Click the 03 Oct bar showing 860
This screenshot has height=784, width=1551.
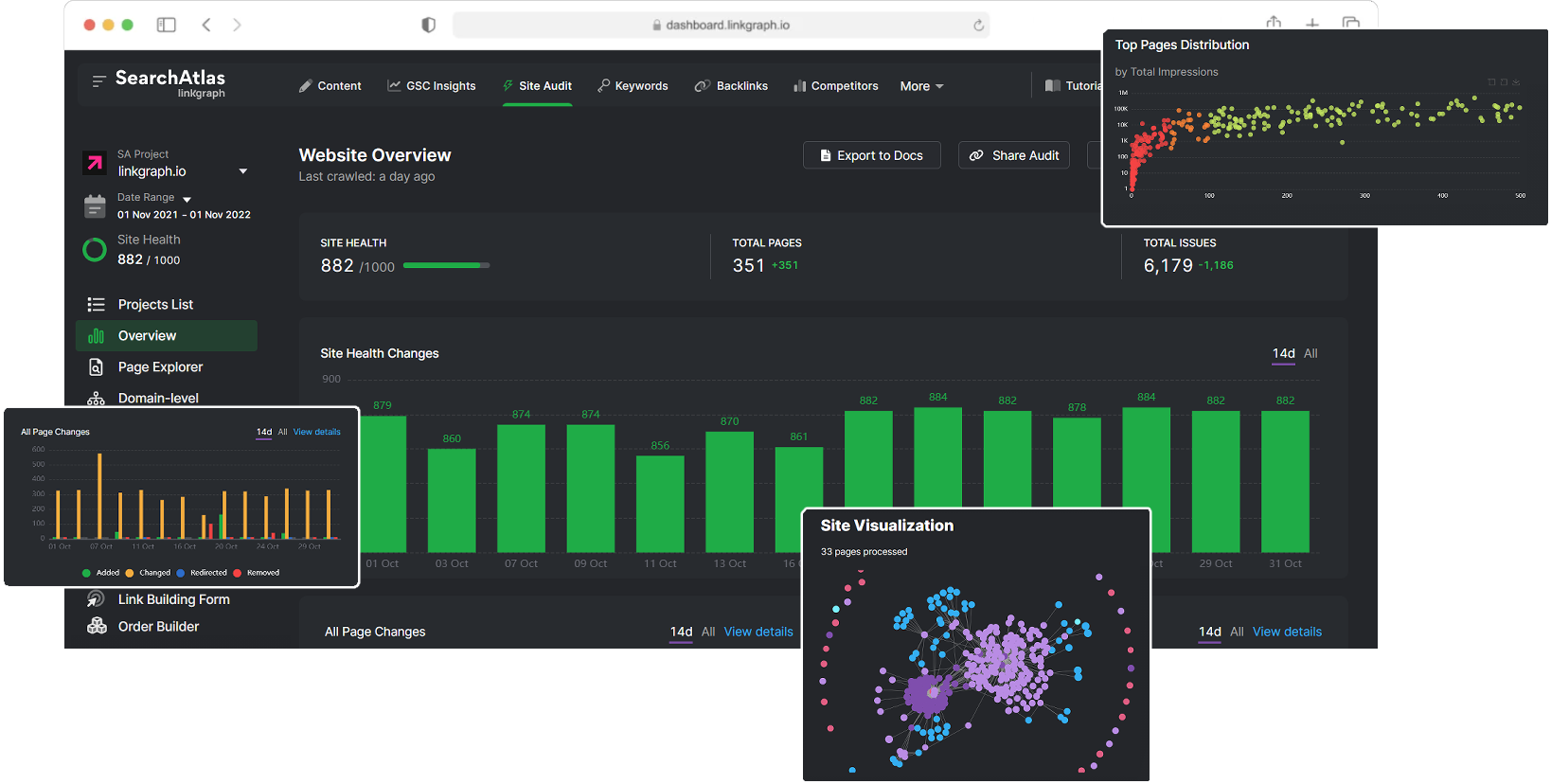452,501
